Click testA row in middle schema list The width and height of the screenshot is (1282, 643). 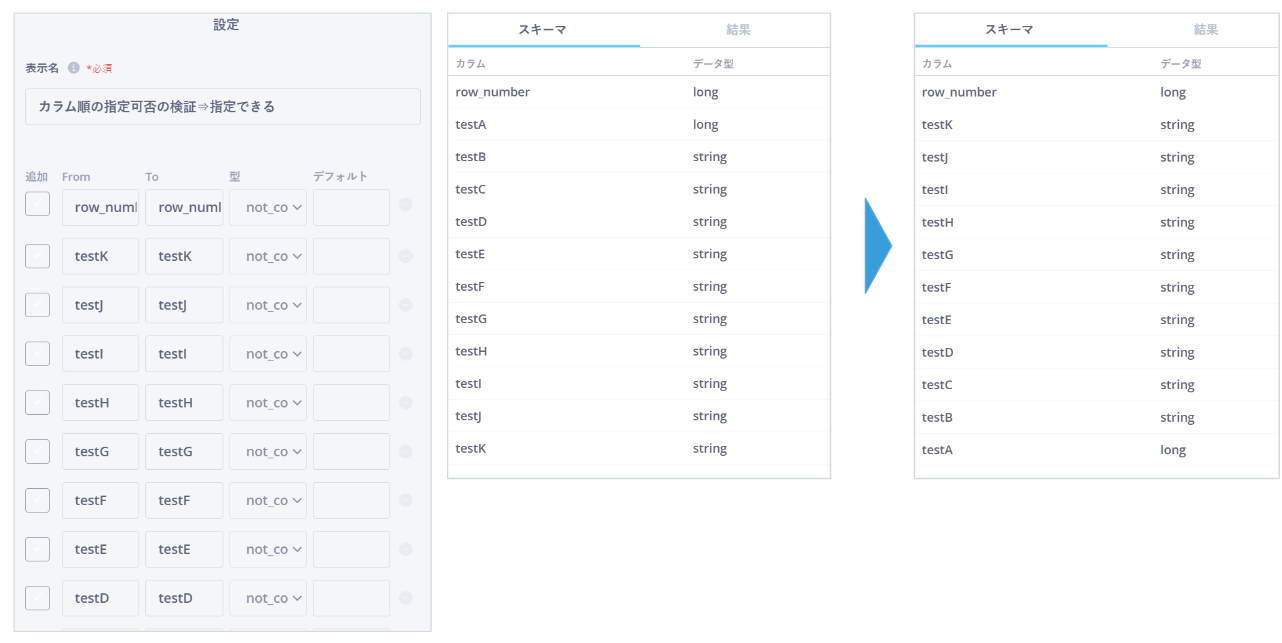[x=639, y=125]
